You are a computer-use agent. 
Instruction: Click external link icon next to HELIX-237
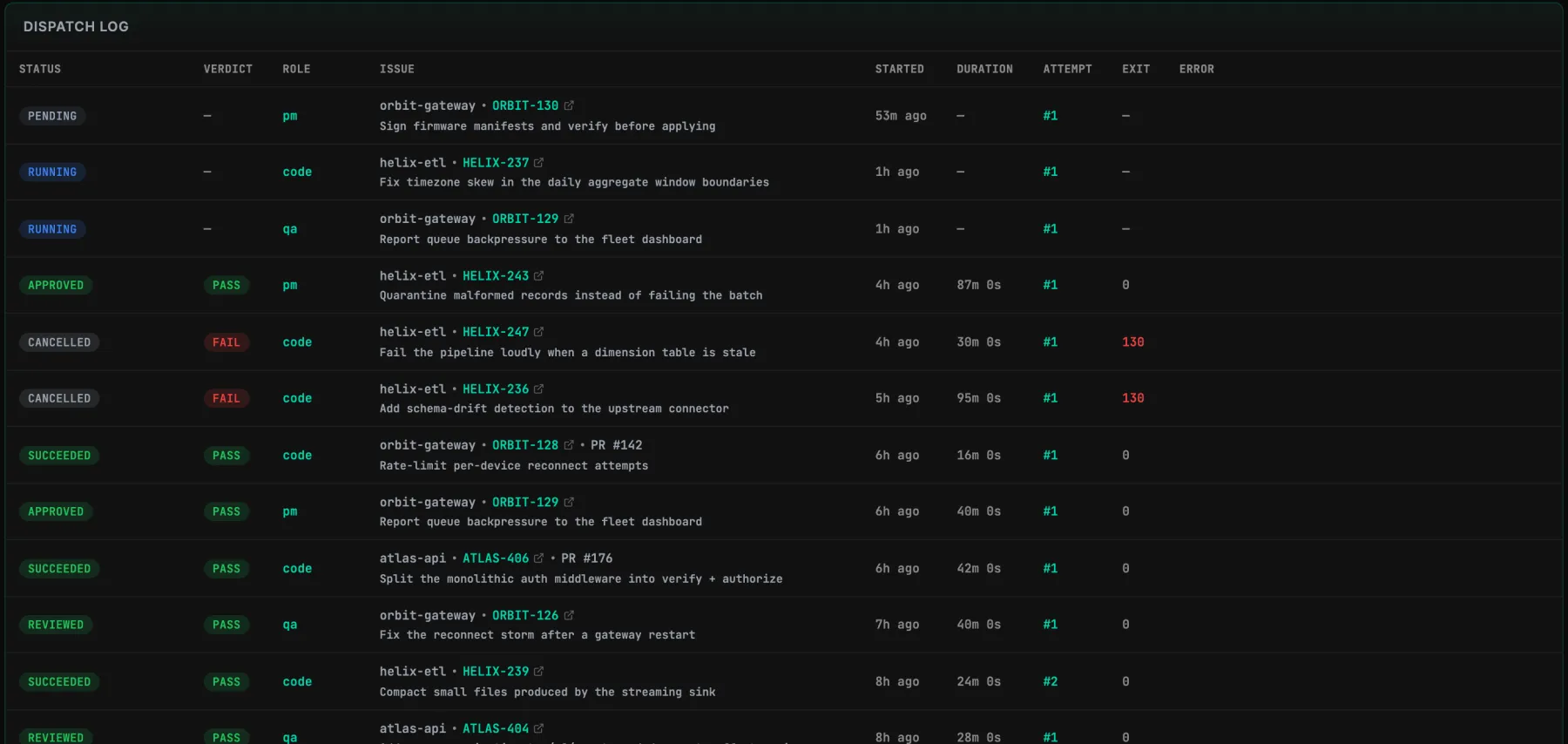click(x=538, y=163)
